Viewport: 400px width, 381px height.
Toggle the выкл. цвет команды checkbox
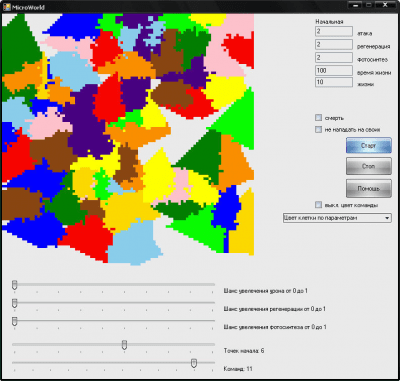tap(319, 205)
